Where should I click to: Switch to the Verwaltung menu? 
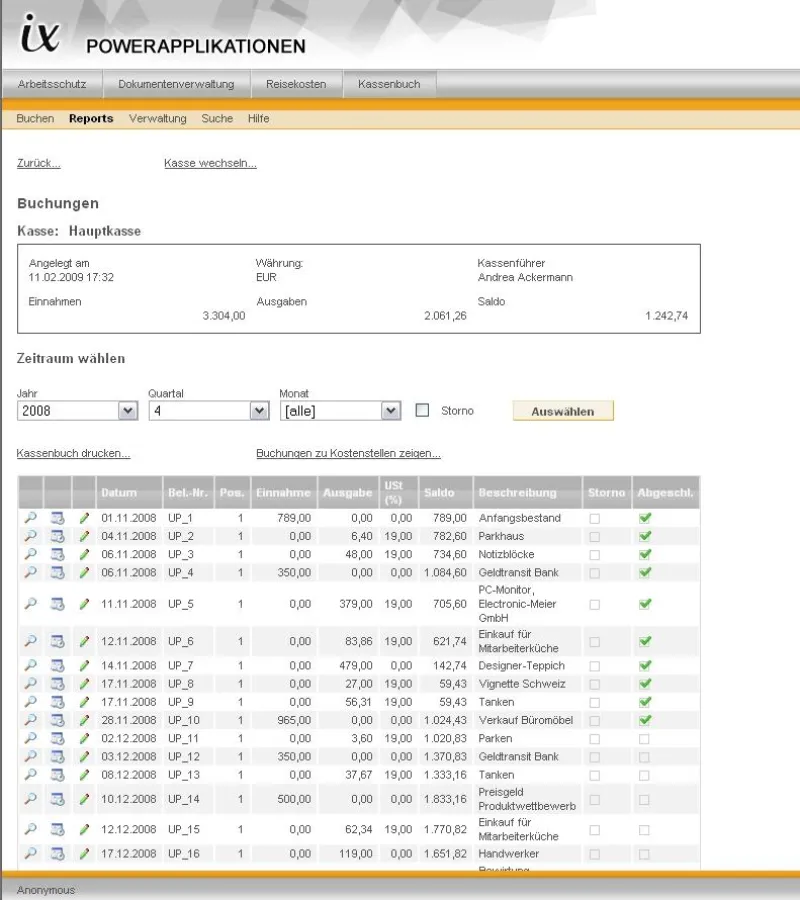pyautogui.click(x=156, y=118)
